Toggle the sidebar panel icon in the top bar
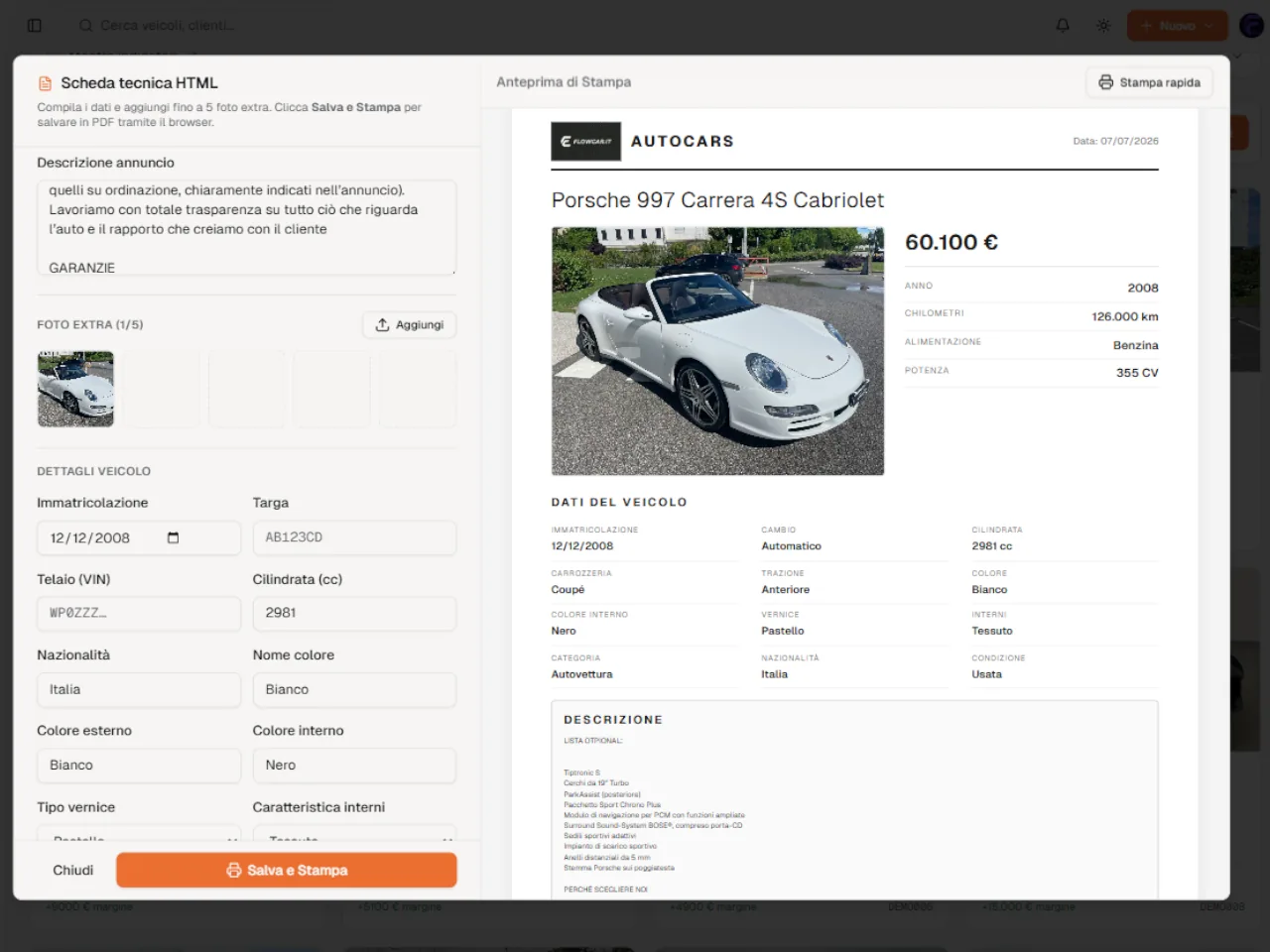The width and height of the screenshot is (1270, 952). [35, 26]
